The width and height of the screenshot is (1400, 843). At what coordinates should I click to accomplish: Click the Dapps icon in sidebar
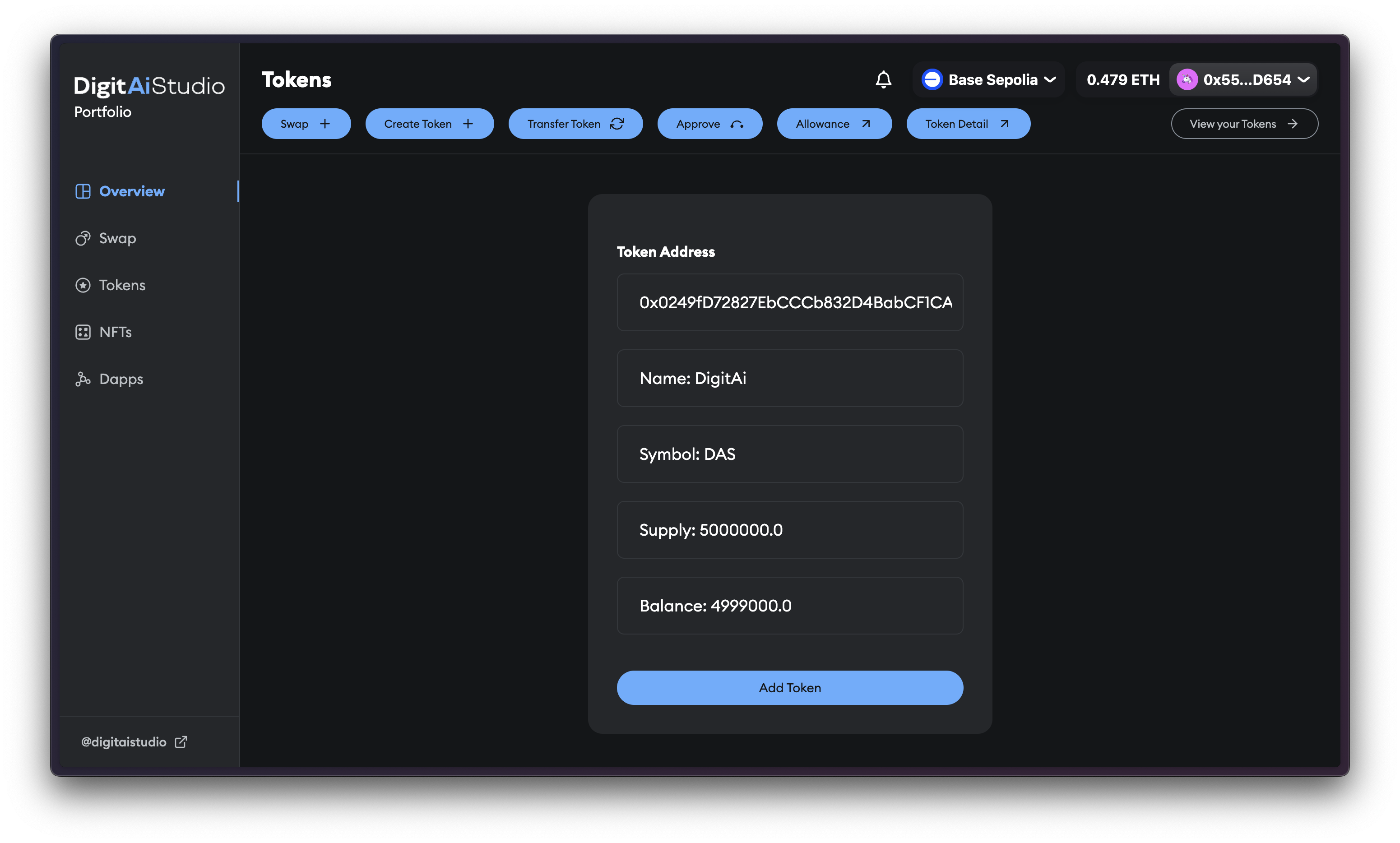pyautogui.click(x=83, y=379)
